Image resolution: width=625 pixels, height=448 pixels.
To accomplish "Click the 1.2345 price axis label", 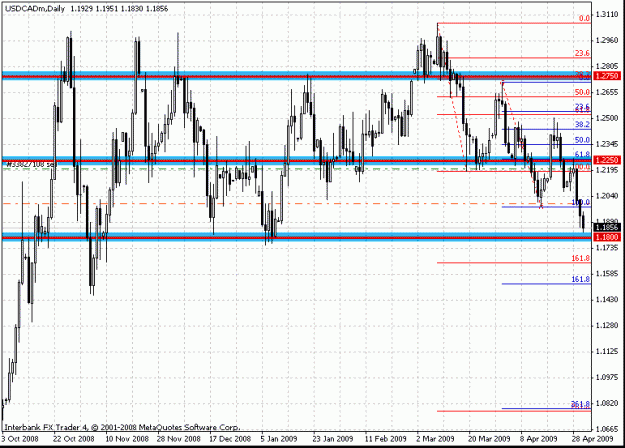I will click(x=607, y=144).
